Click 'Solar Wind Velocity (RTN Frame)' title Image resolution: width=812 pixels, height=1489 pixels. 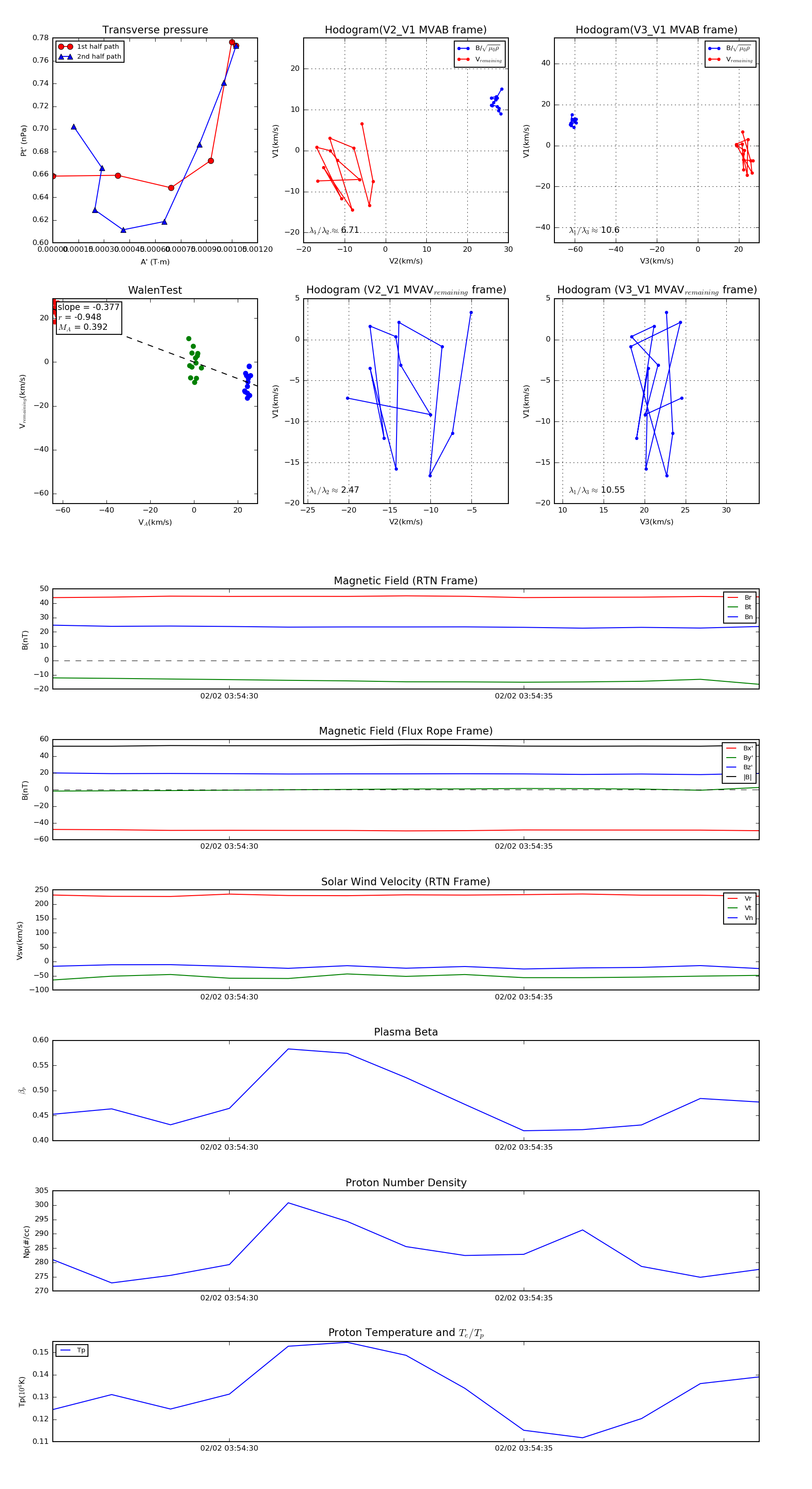pos(406,882)
